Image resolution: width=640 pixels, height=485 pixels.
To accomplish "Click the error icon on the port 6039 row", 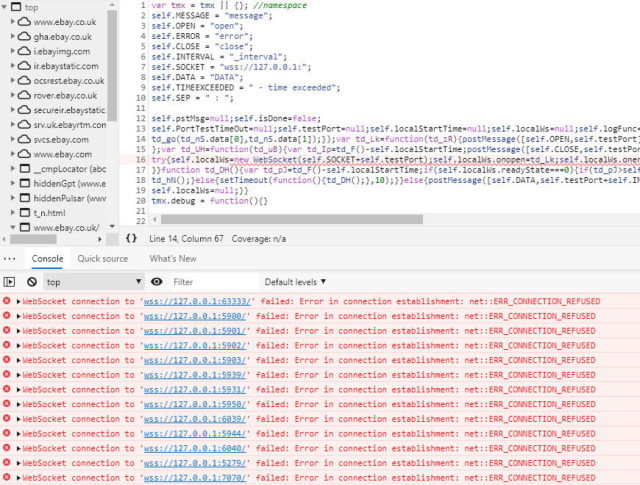I will (7, 418).
